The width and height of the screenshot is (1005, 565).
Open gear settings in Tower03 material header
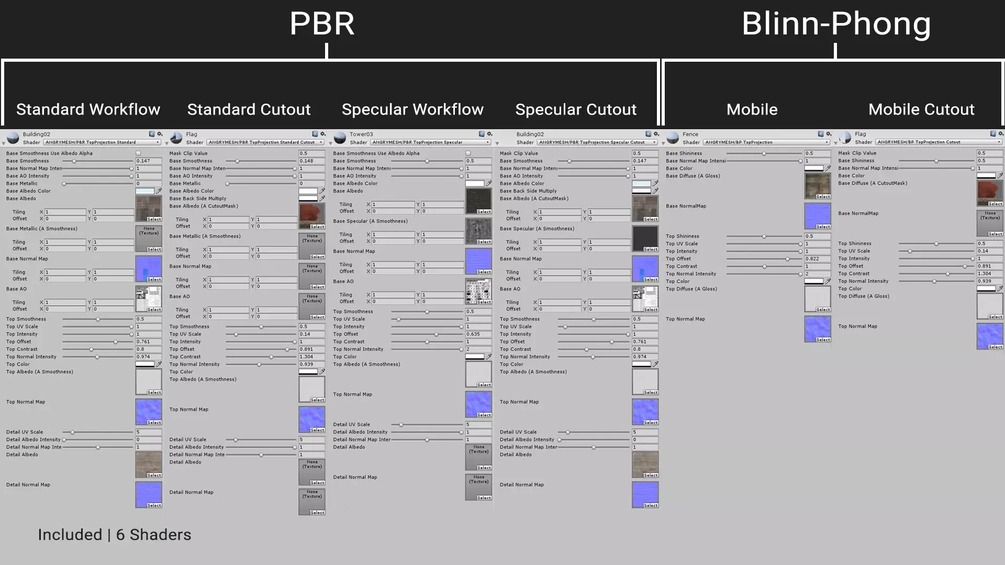pyautogui.click(x=489, y=134)
